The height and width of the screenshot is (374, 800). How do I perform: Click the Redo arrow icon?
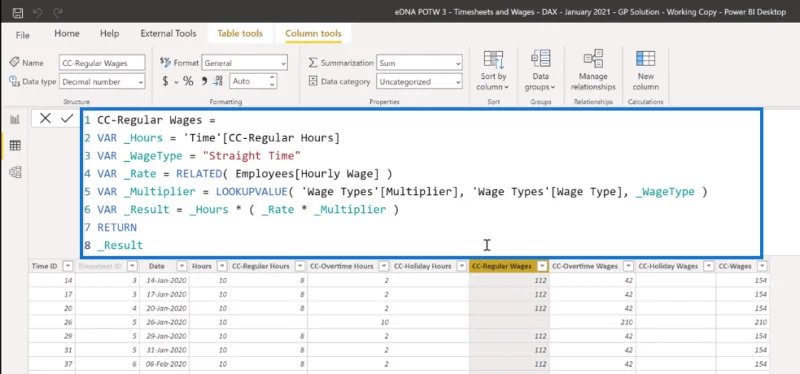[x=58, y=12]
